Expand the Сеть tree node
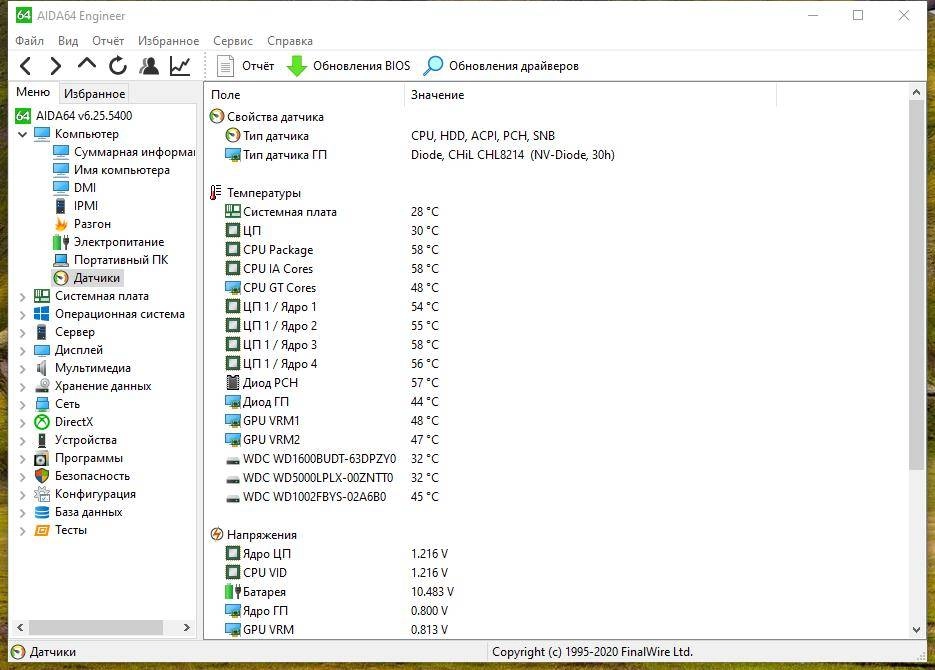Image resolution: width=935 pixels, height=670 pixels. 22,404
